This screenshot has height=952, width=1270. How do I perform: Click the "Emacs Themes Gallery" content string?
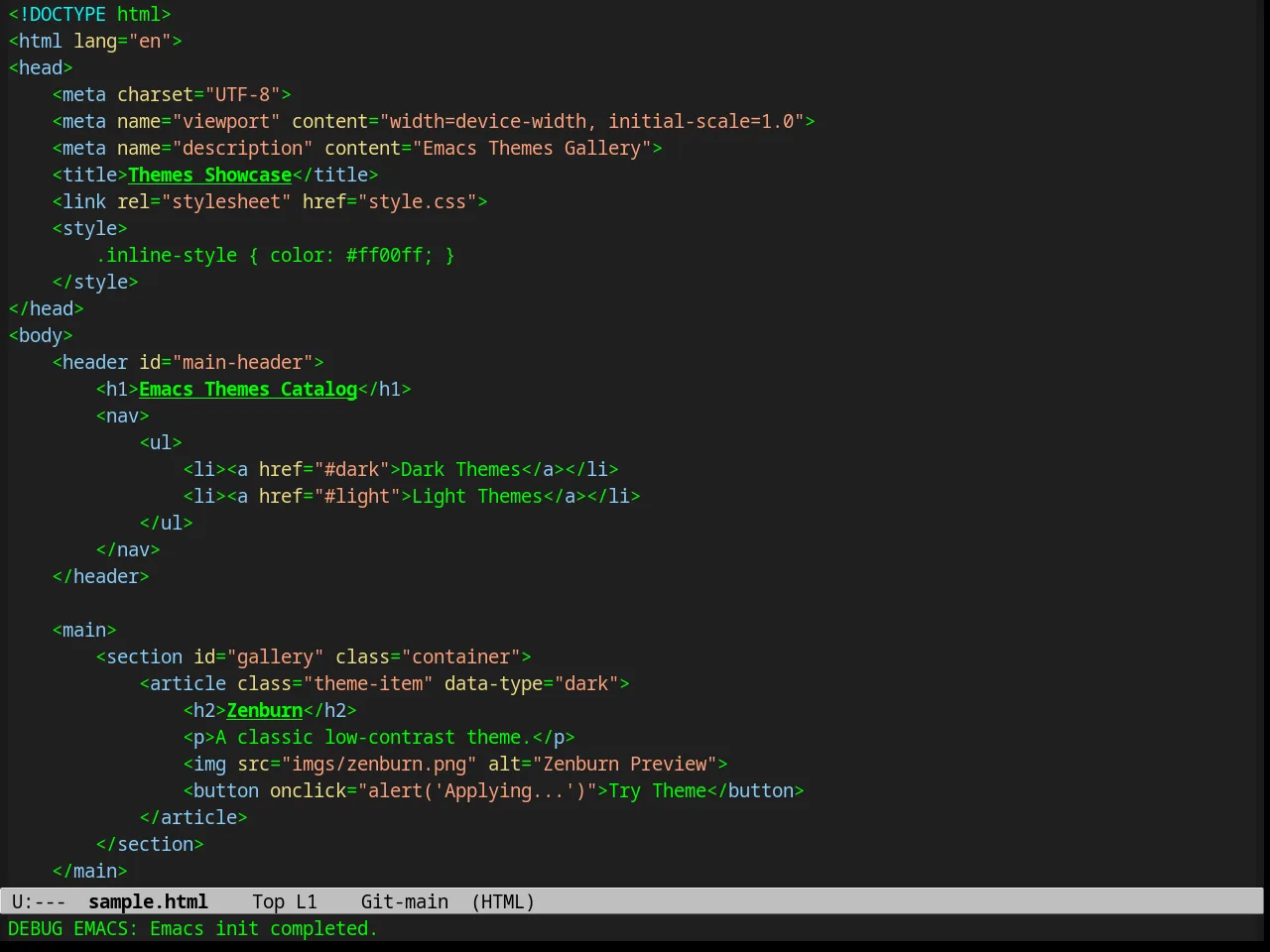click(532, 148)
